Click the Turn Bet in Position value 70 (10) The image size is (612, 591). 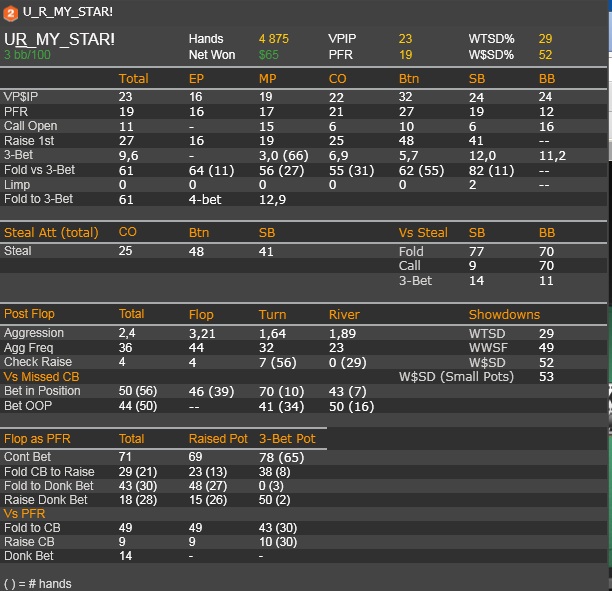pyautogui.click(x=281, y=391)
